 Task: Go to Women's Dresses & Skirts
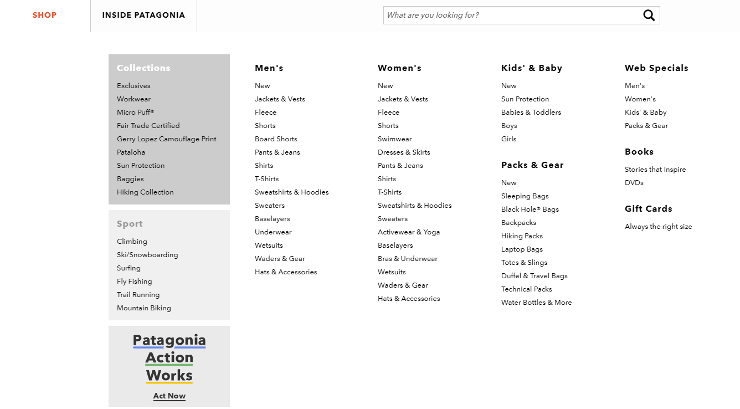404,152
